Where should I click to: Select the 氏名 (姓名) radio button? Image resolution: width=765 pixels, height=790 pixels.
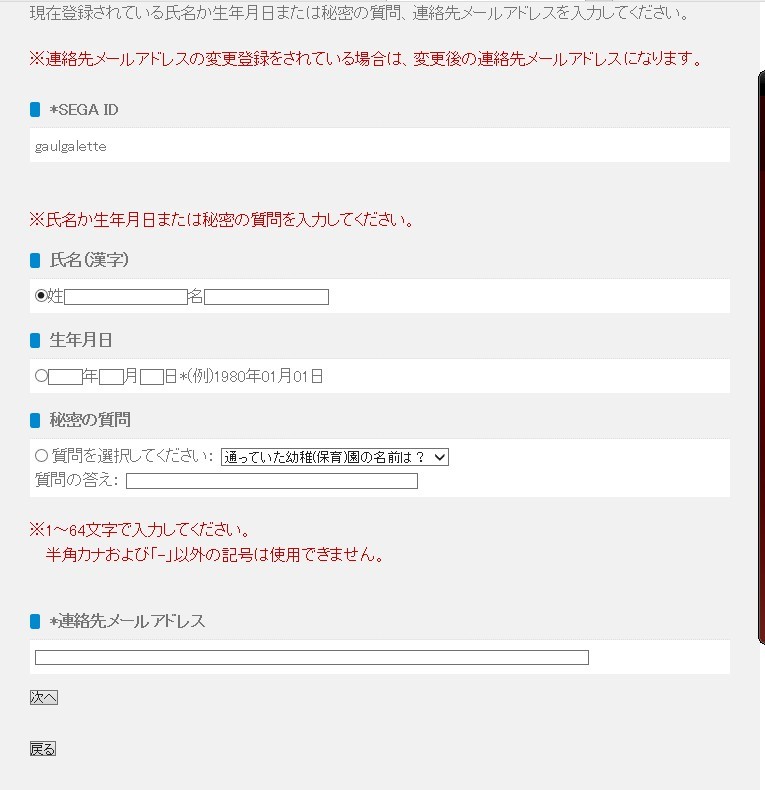(41, 296)
